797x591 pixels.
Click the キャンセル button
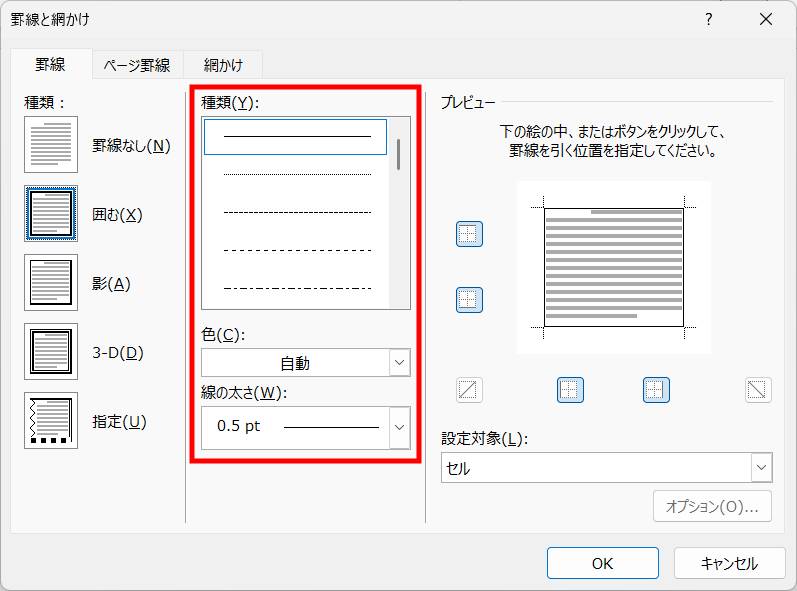[729, 563]
